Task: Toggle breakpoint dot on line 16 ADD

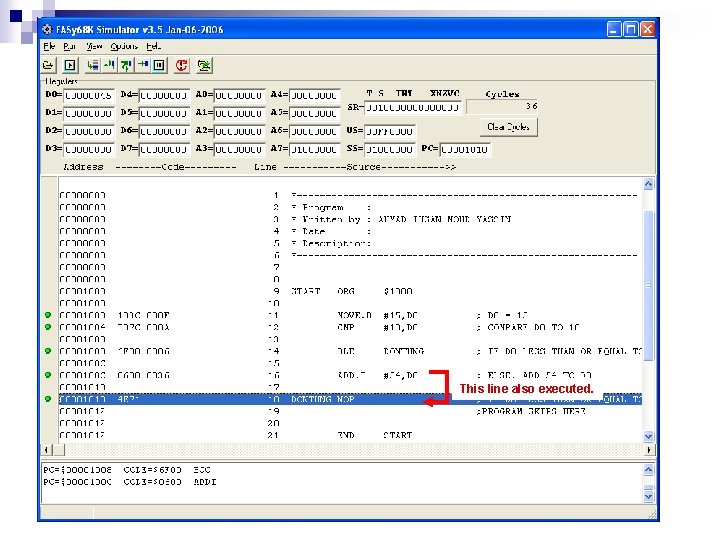Action: click(48, 375)
